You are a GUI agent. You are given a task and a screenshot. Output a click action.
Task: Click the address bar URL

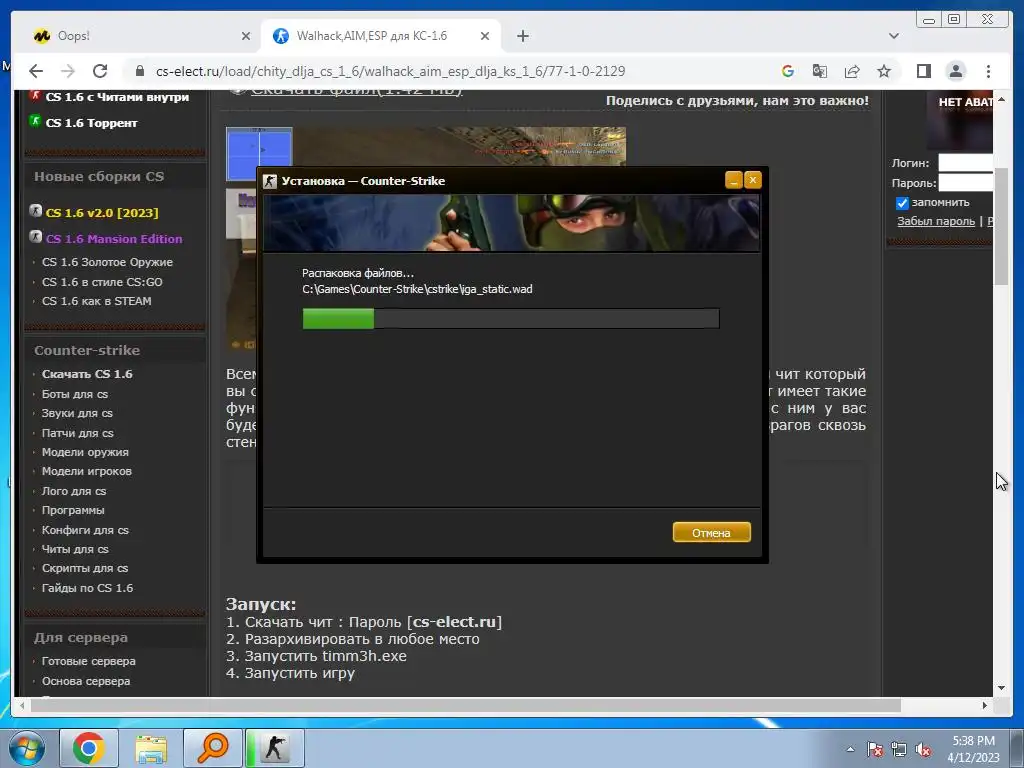point(391,71)
